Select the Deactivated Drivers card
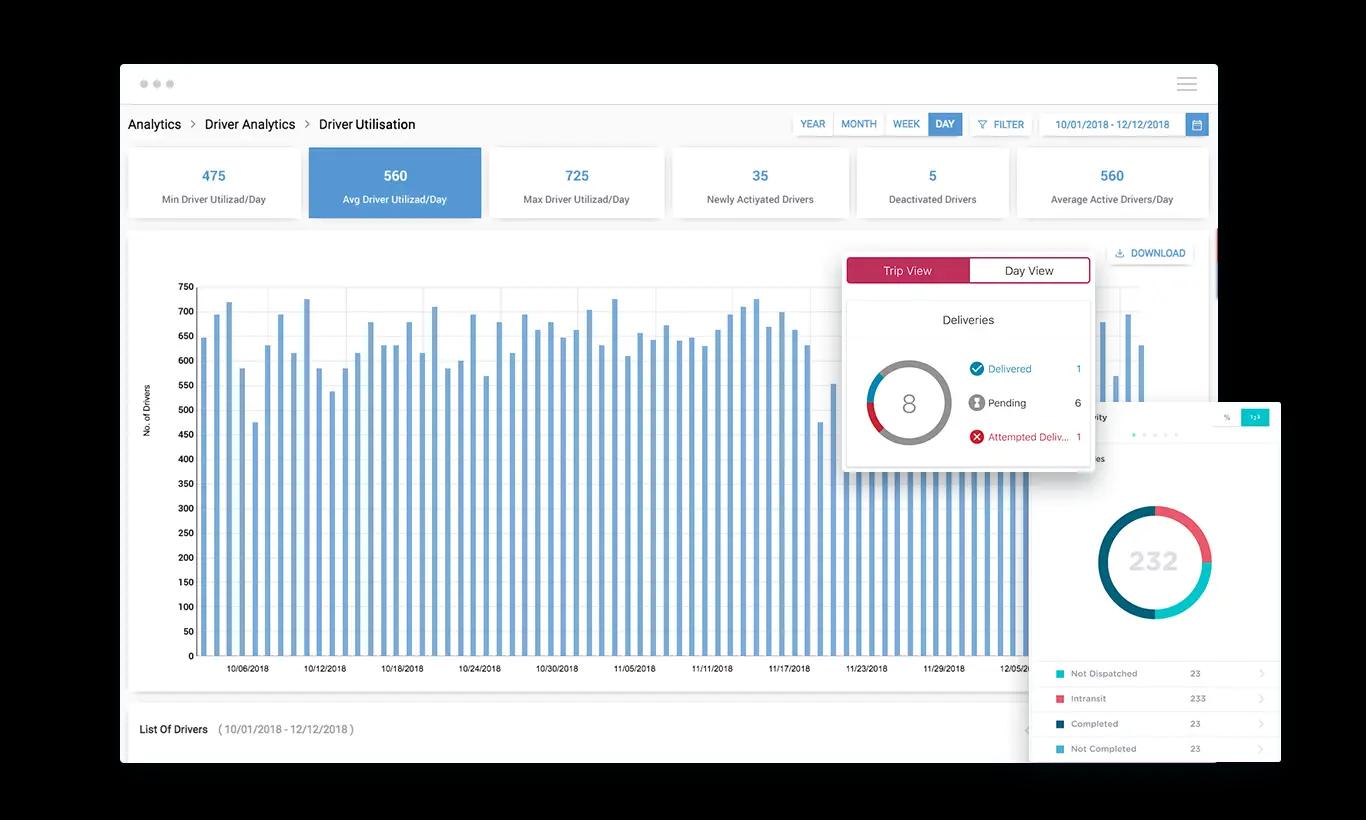The width and height of the screenshot is (1366, 820). [933, 183]
